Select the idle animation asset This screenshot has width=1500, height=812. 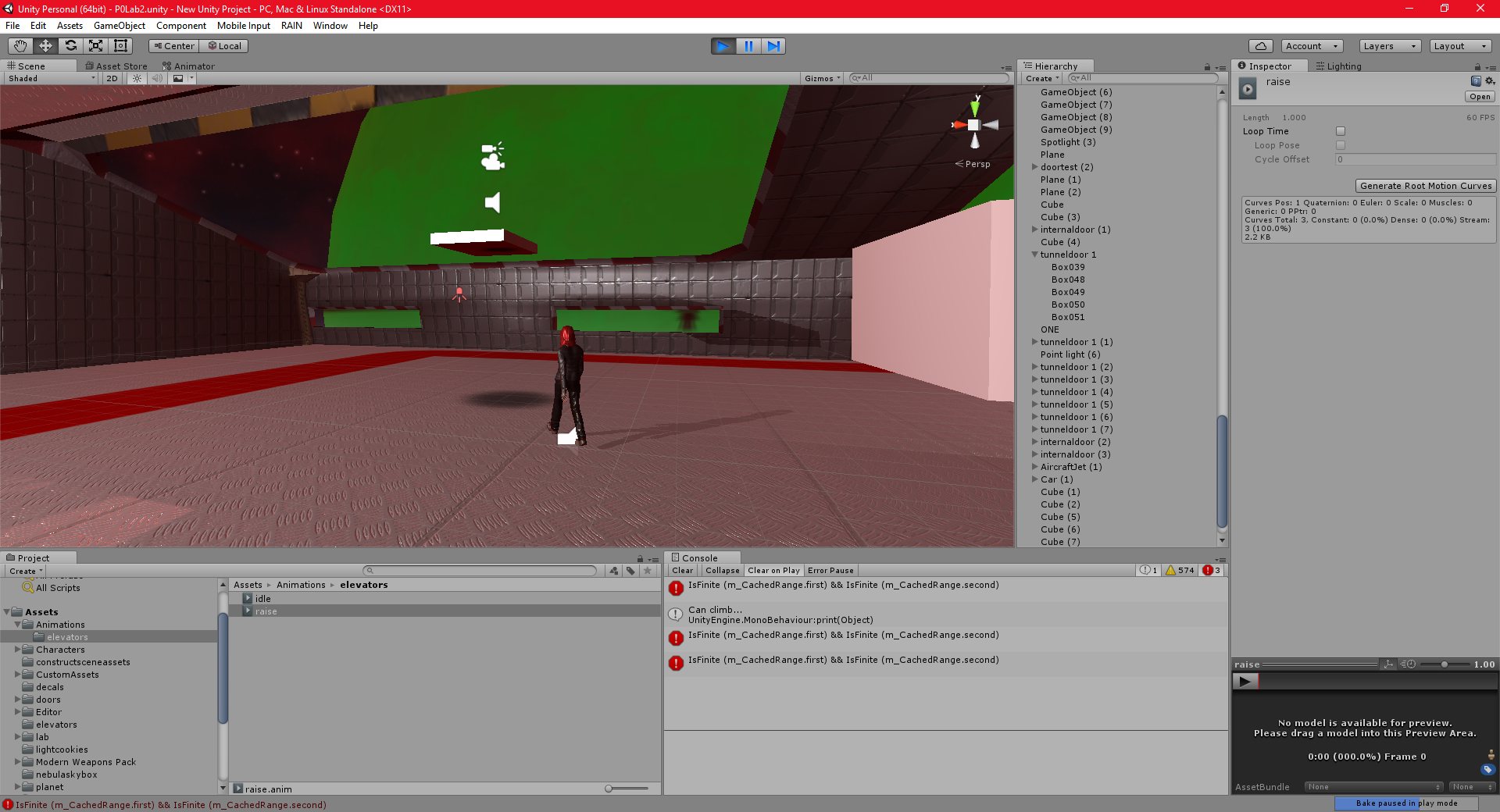coord(263,599)
